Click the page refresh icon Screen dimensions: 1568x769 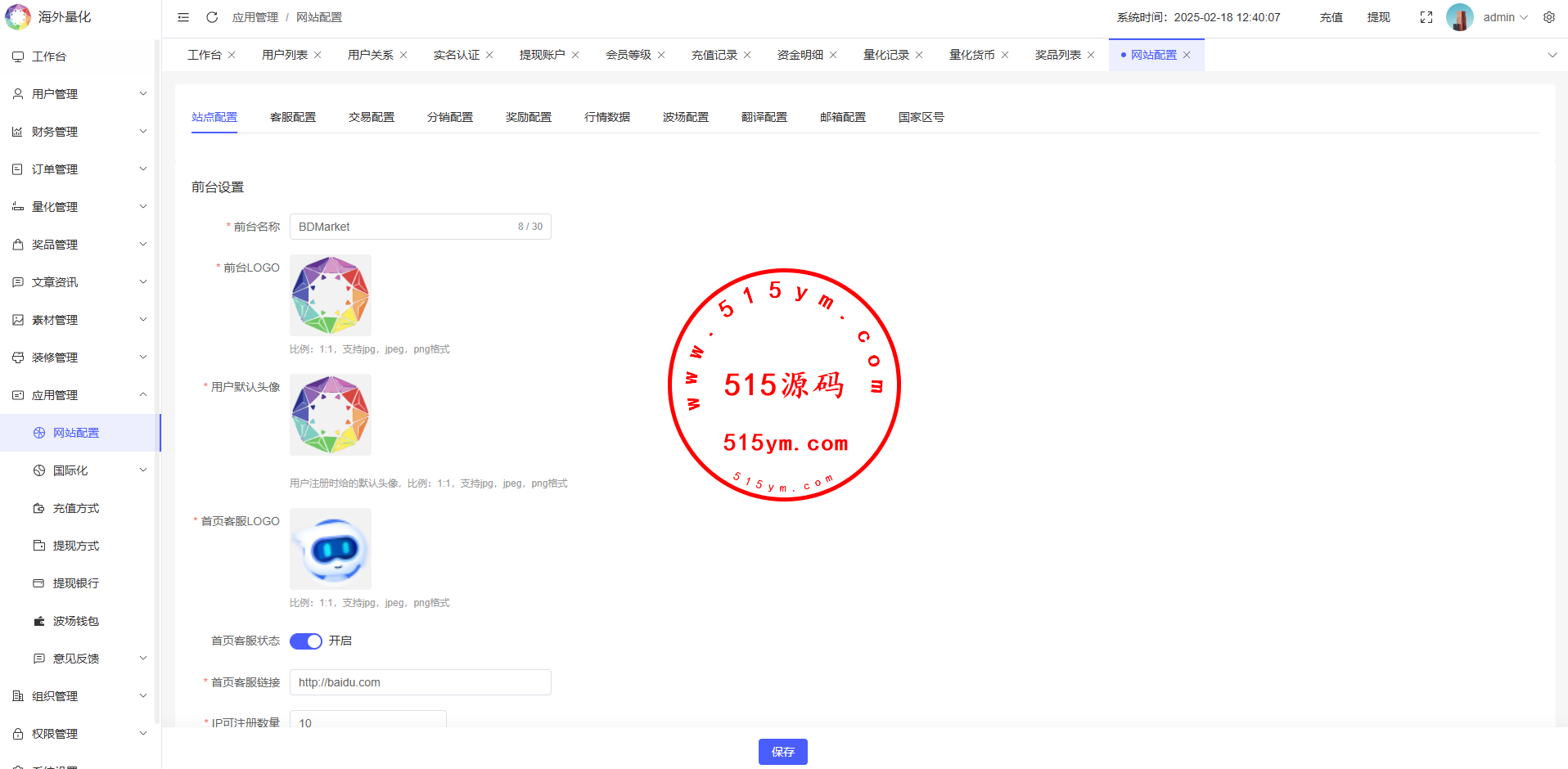click(x=212, y=17)
